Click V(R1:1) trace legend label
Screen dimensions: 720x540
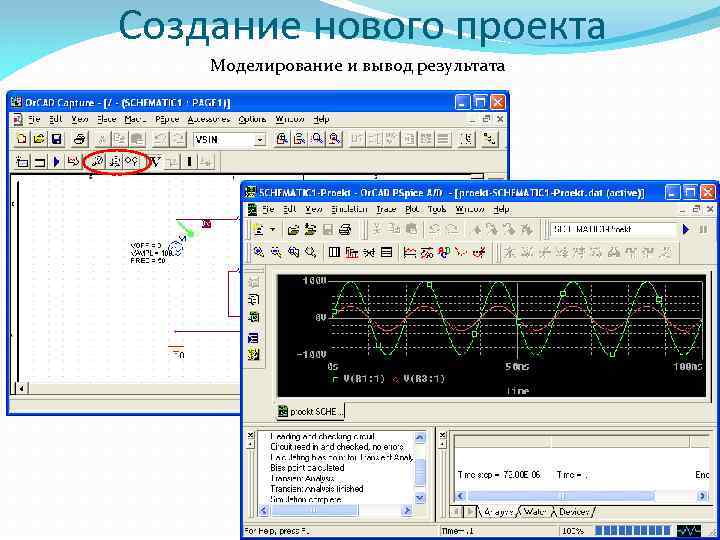point(363,379)
